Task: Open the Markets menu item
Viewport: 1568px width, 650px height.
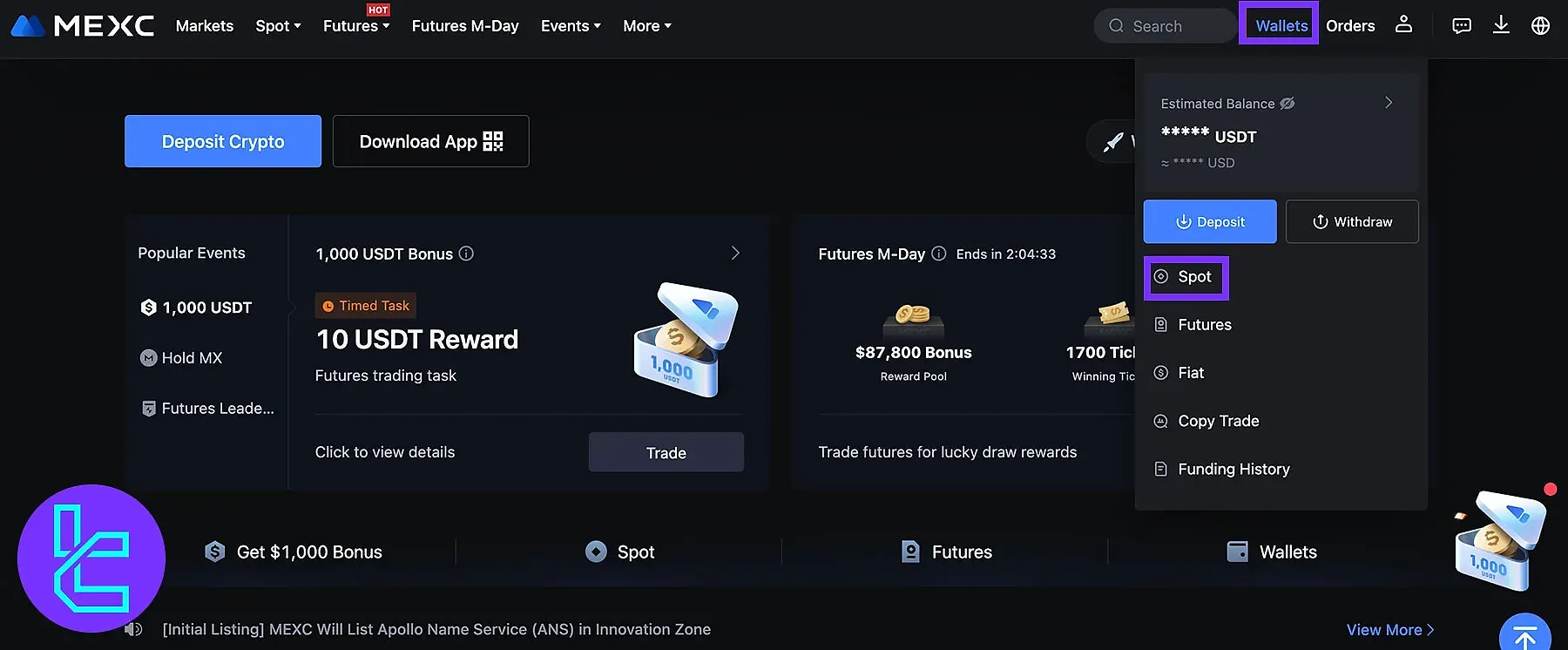Action: pyautogui.click(x=205, y=26)
